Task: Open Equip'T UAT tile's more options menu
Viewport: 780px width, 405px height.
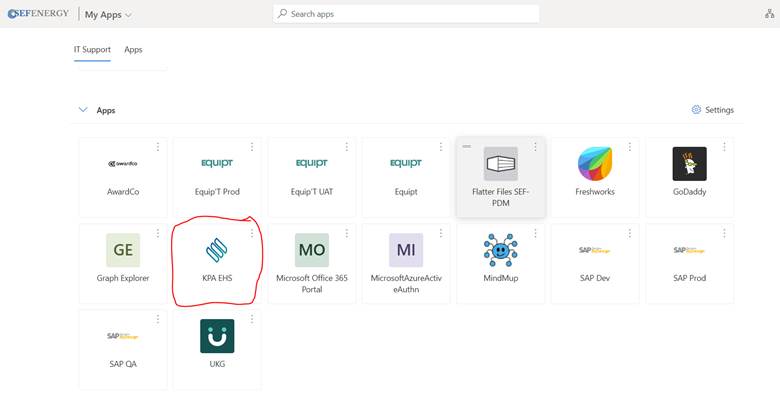Action: click(x=346, y=146)
